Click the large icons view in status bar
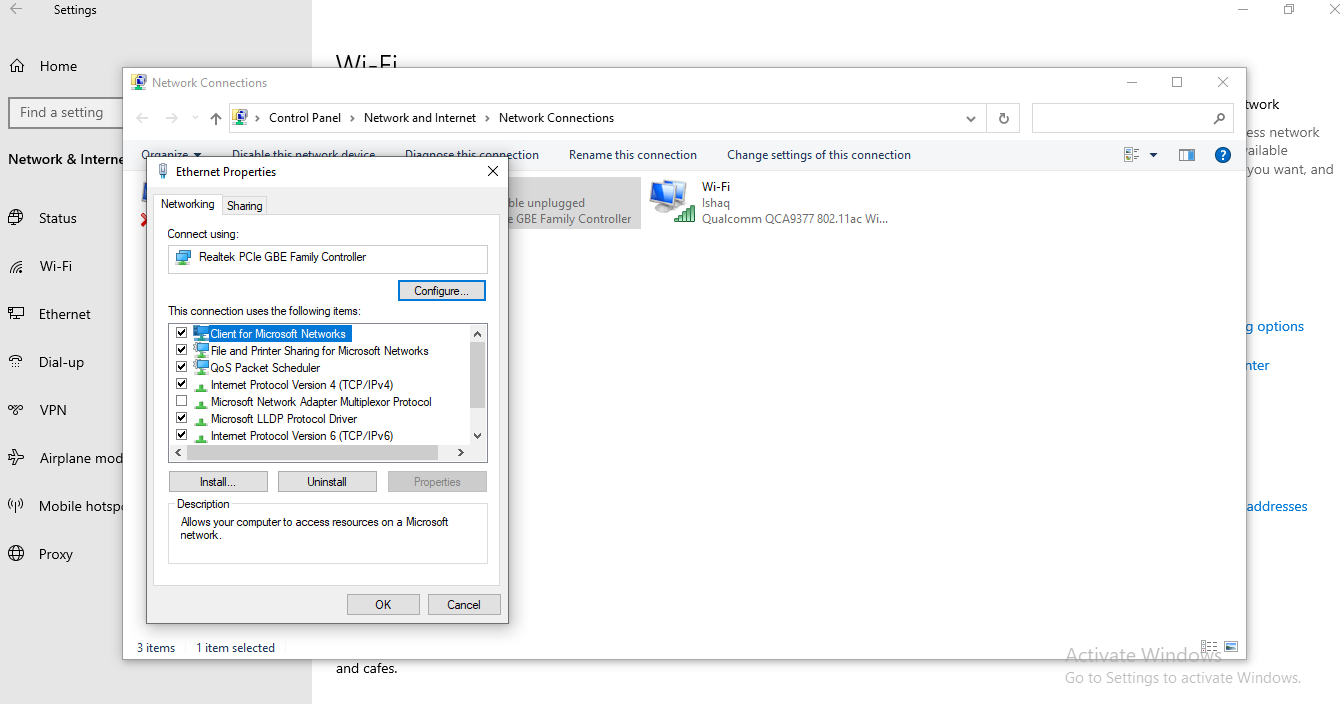 coord(1231,647)
